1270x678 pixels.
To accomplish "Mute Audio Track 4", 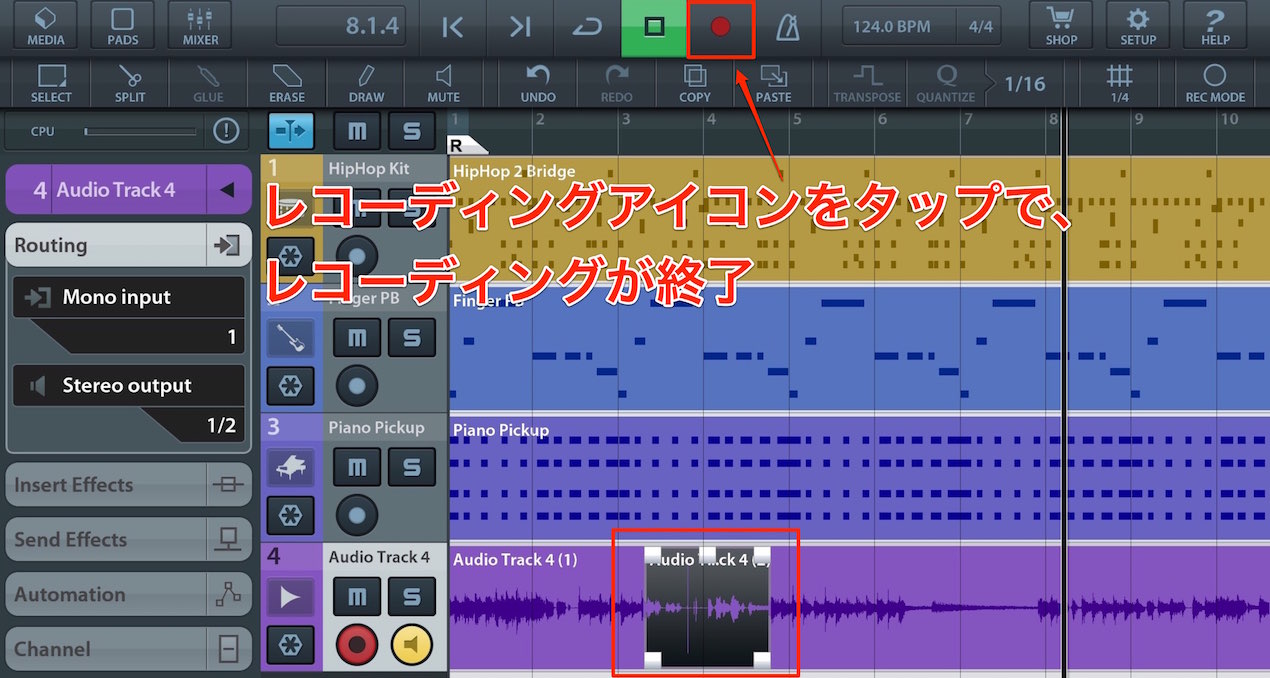I will [356, 597].
